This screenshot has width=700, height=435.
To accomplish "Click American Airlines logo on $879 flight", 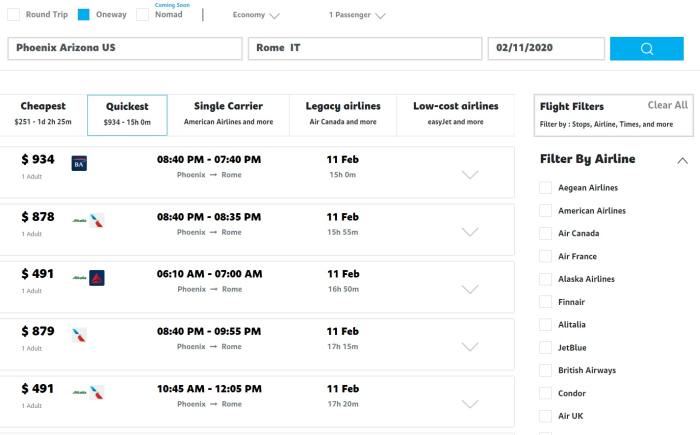I will click(79, 335).
